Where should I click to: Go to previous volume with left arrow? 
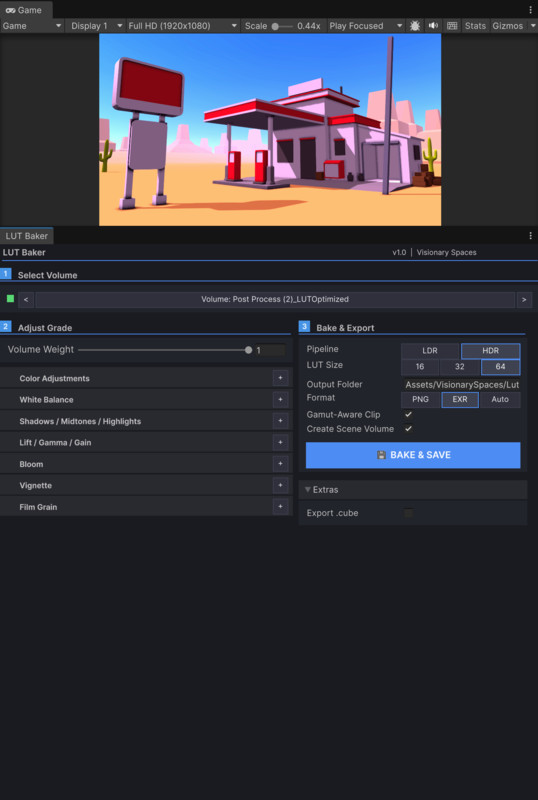click(x=26, y=299)
